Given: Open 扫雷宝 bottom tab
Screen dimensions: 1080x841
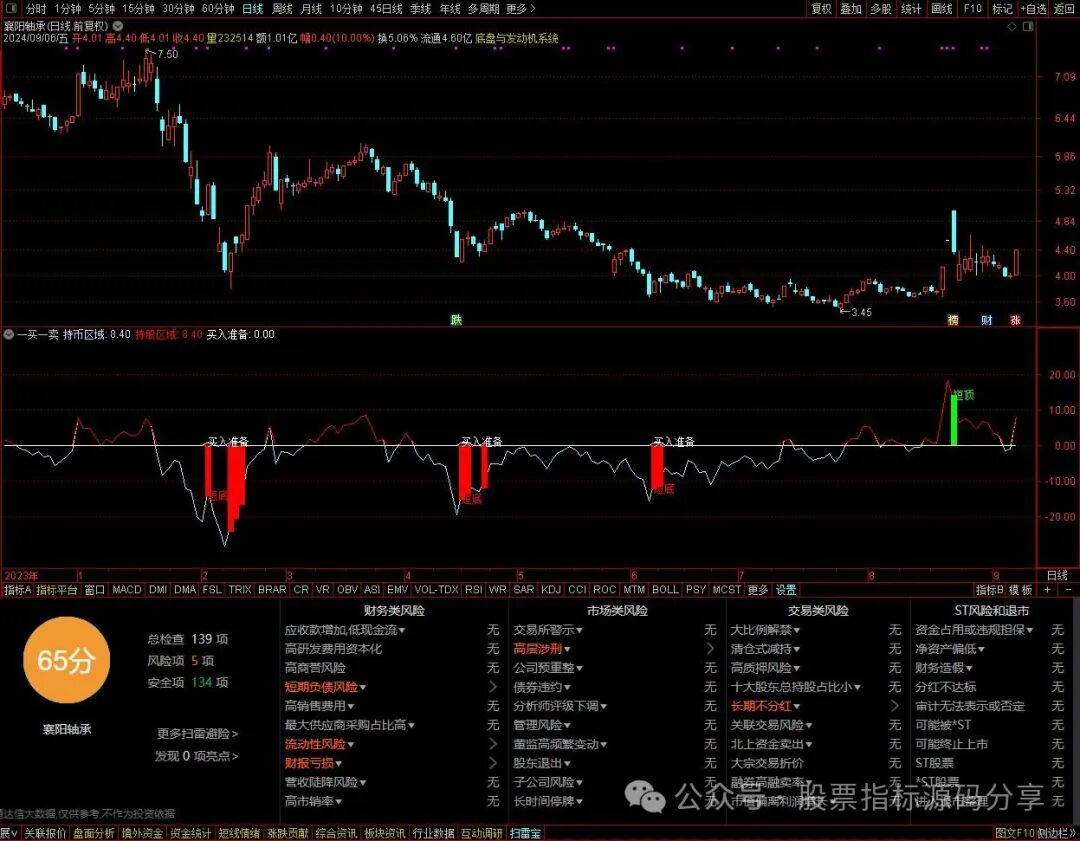Looking at the screenshot, I should click(526, 833).
